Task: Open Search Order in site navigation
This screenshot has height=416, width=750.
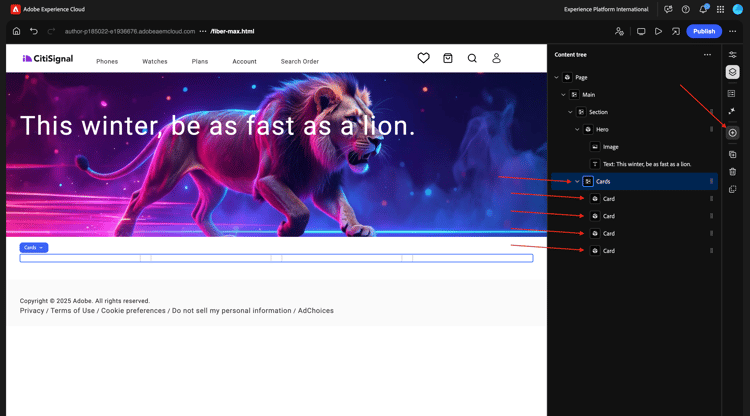Action: pyautogui.click(x=299, y=61)
